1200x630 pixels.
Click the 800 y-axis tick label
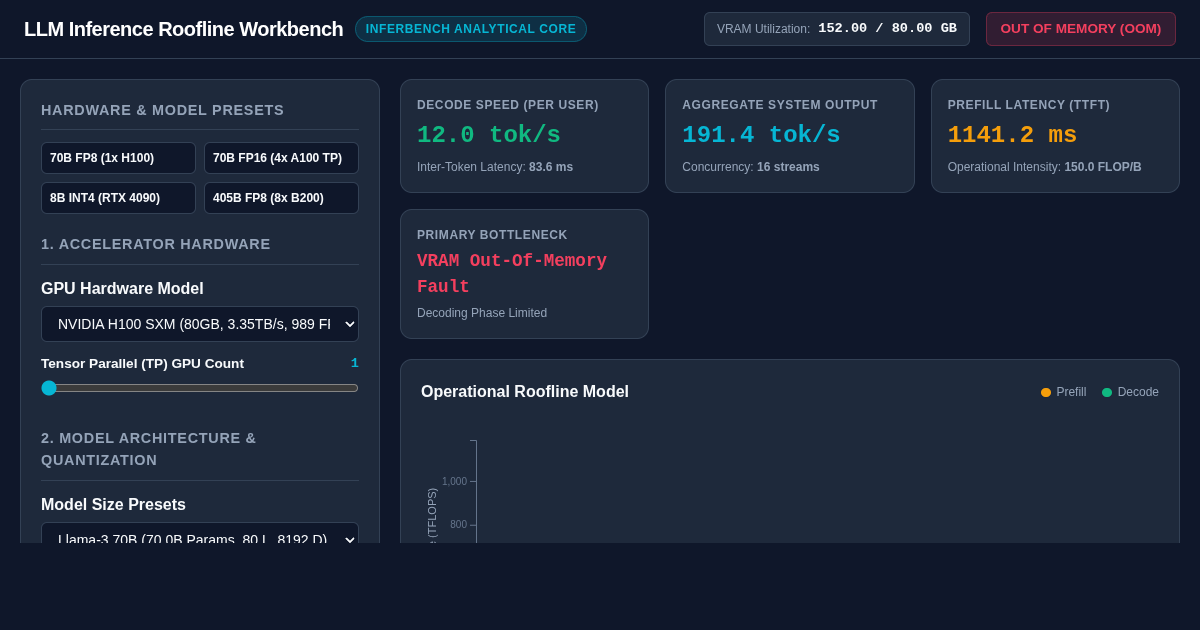[458, 525]
